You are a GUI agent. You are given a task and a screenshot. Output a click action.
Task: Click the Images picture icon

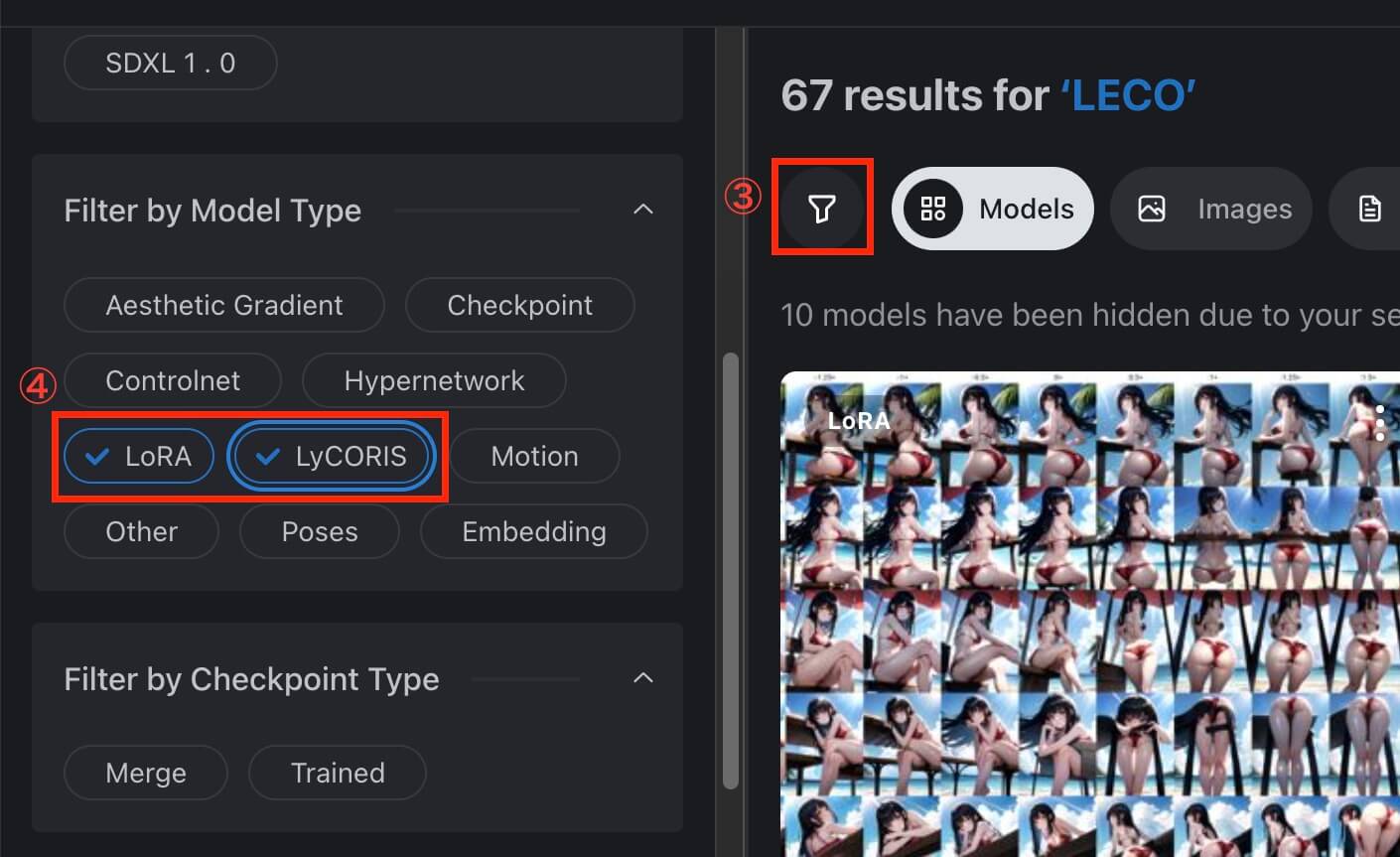(1152, 209)
